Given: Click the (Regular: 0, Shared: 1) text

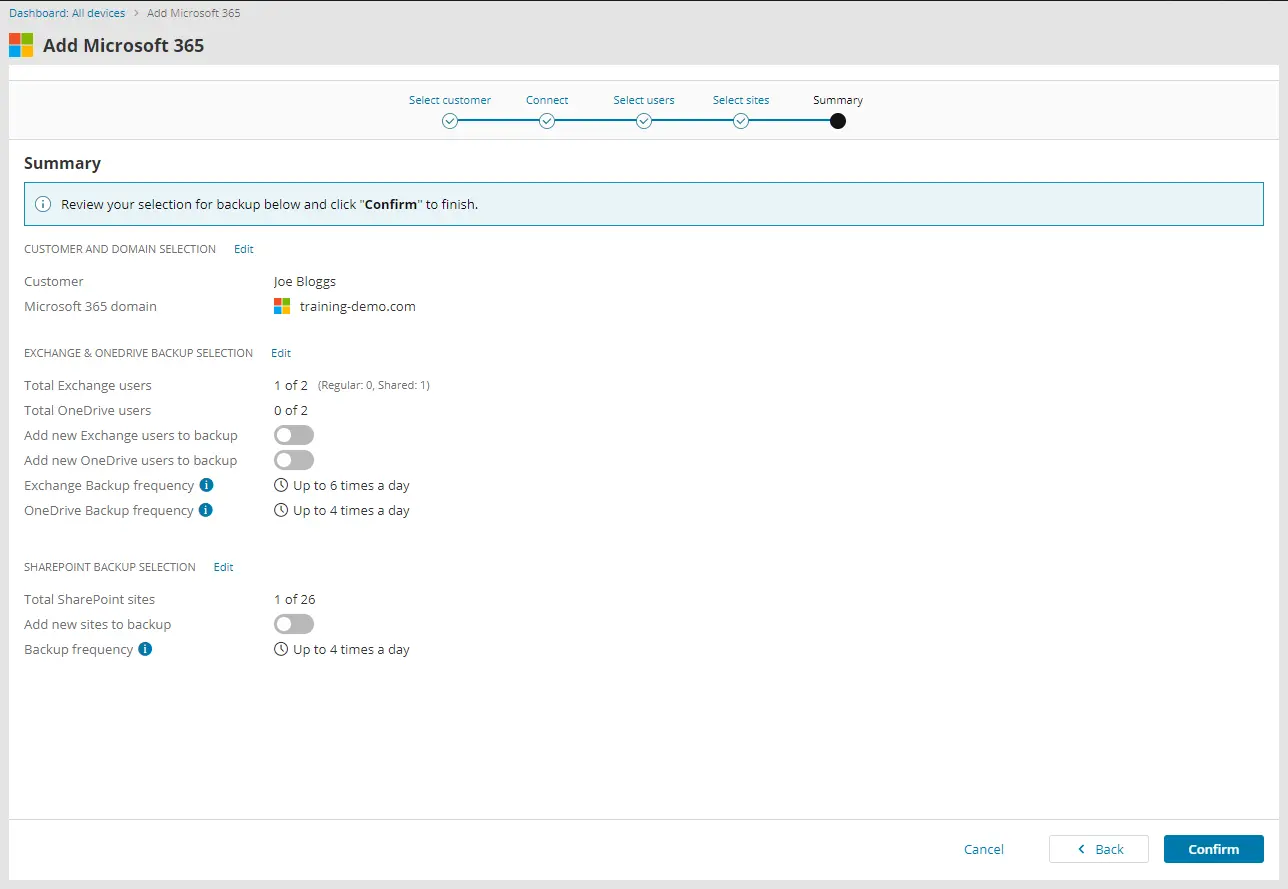Looking at the screenshot, I should pos(374,385).
